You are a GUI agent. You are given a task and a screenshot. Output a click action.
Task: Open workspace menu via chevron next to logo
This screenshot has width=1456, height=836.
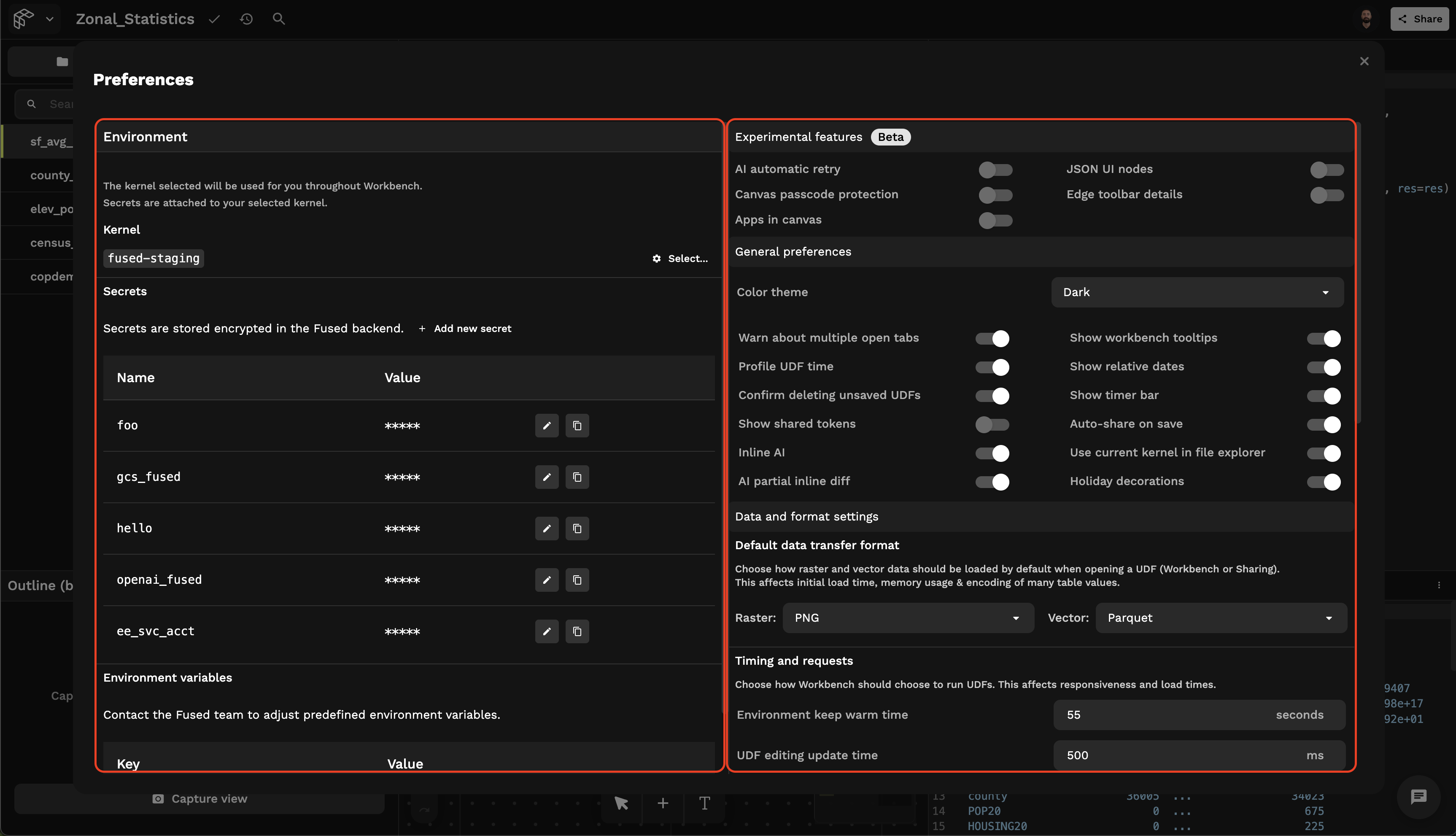coord(51,19)
